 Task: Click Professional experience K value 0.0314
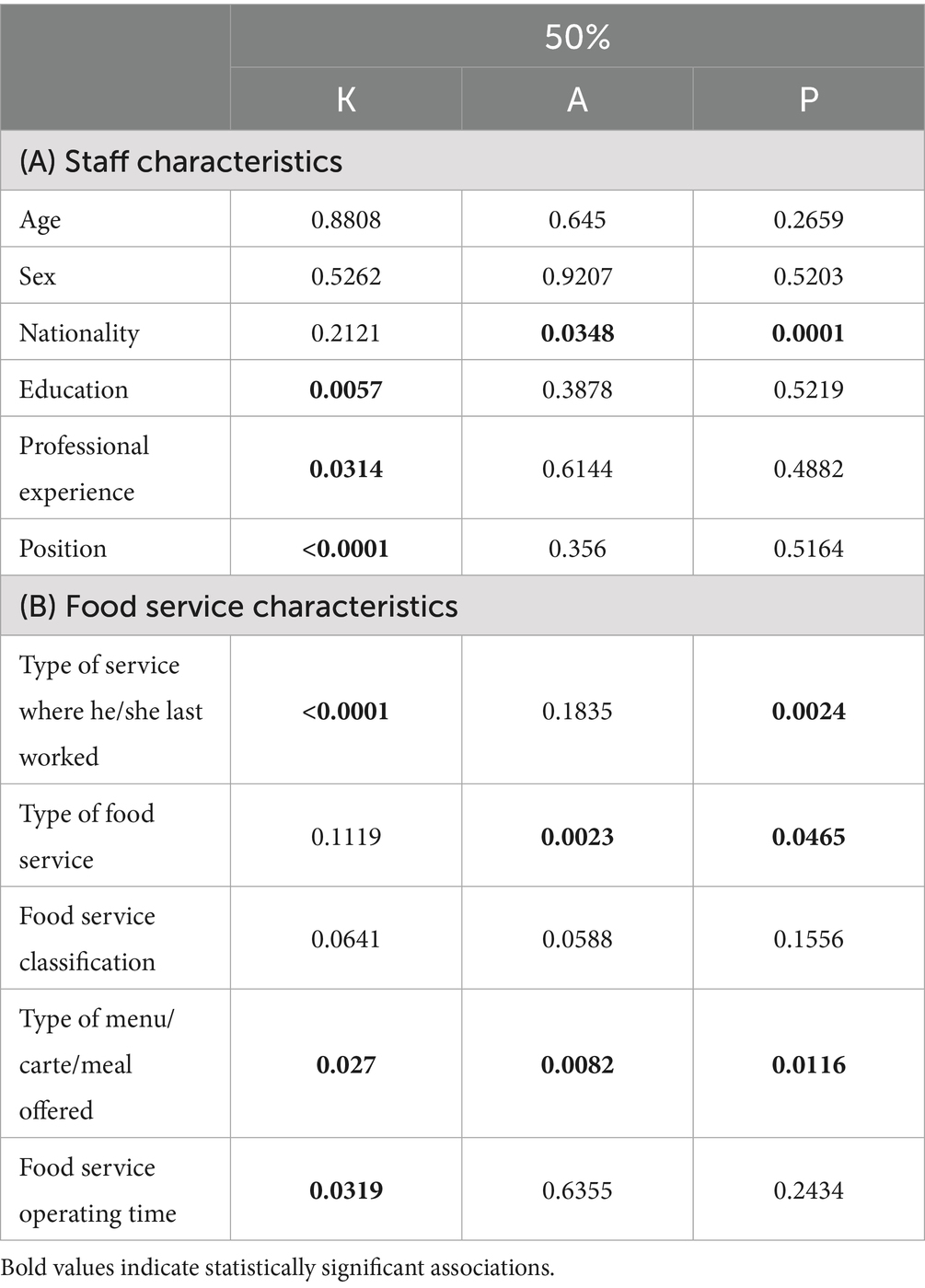pos(346,469)
